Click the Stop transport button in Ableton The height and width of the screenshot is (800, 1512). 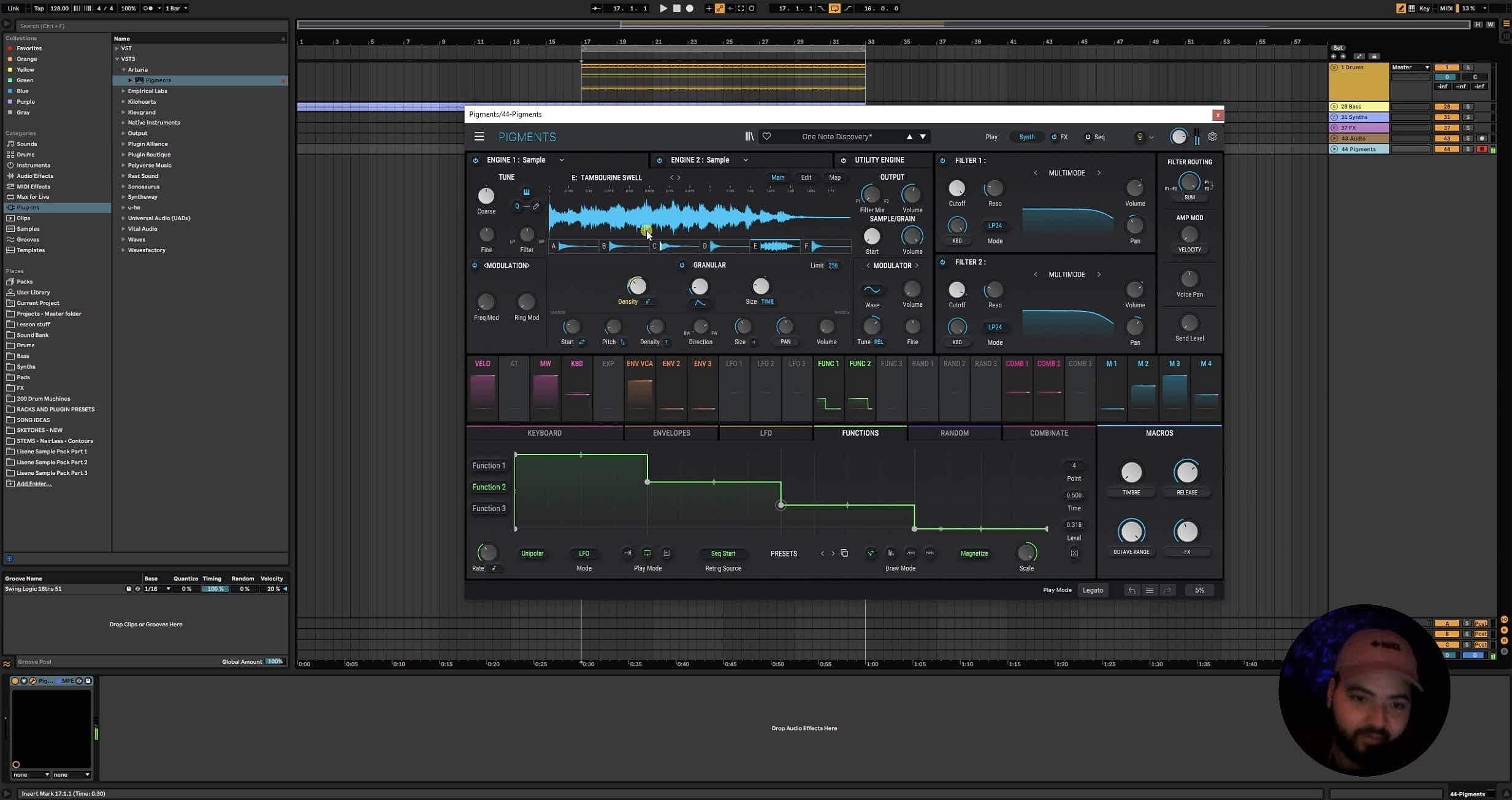pyautogui.click(x=677, y=9)
